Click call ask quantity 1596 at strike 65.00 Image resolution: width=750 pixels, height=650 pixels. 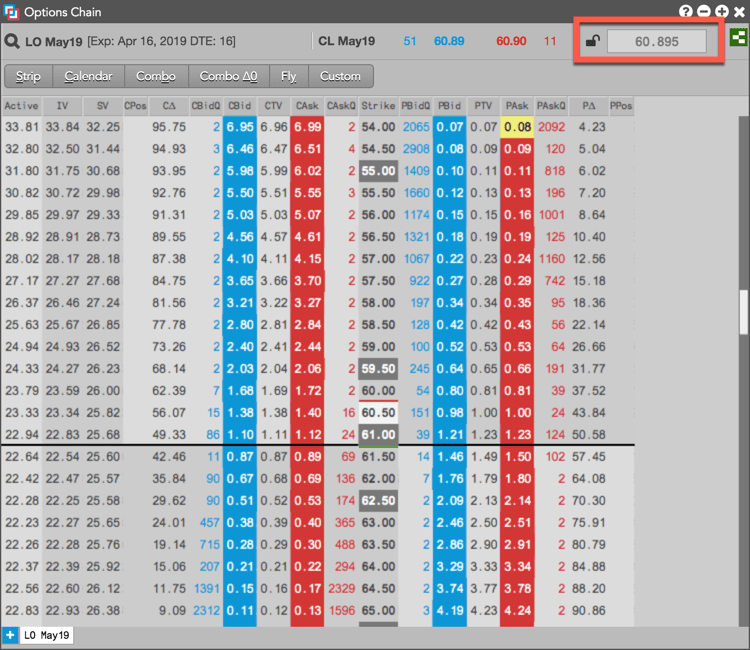tap(342, 611)
